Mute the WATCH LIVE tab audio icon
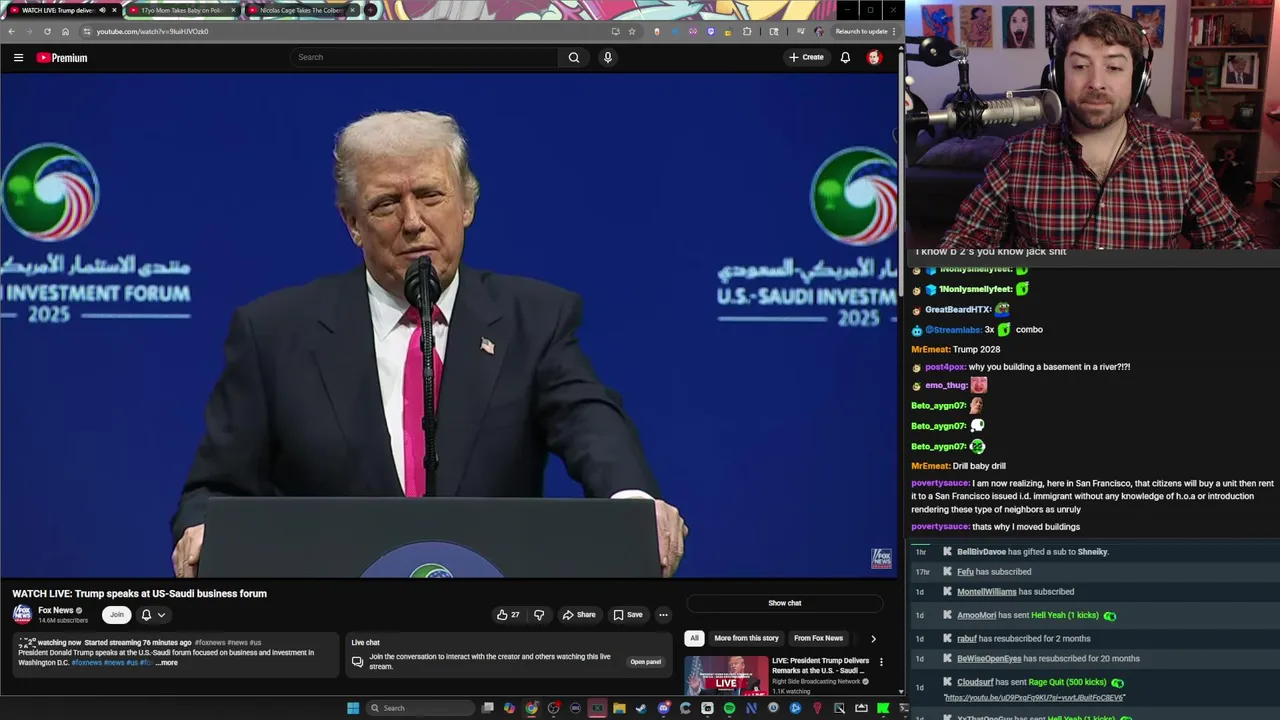This screenshot has width=1280, height=720. [102, 10]
